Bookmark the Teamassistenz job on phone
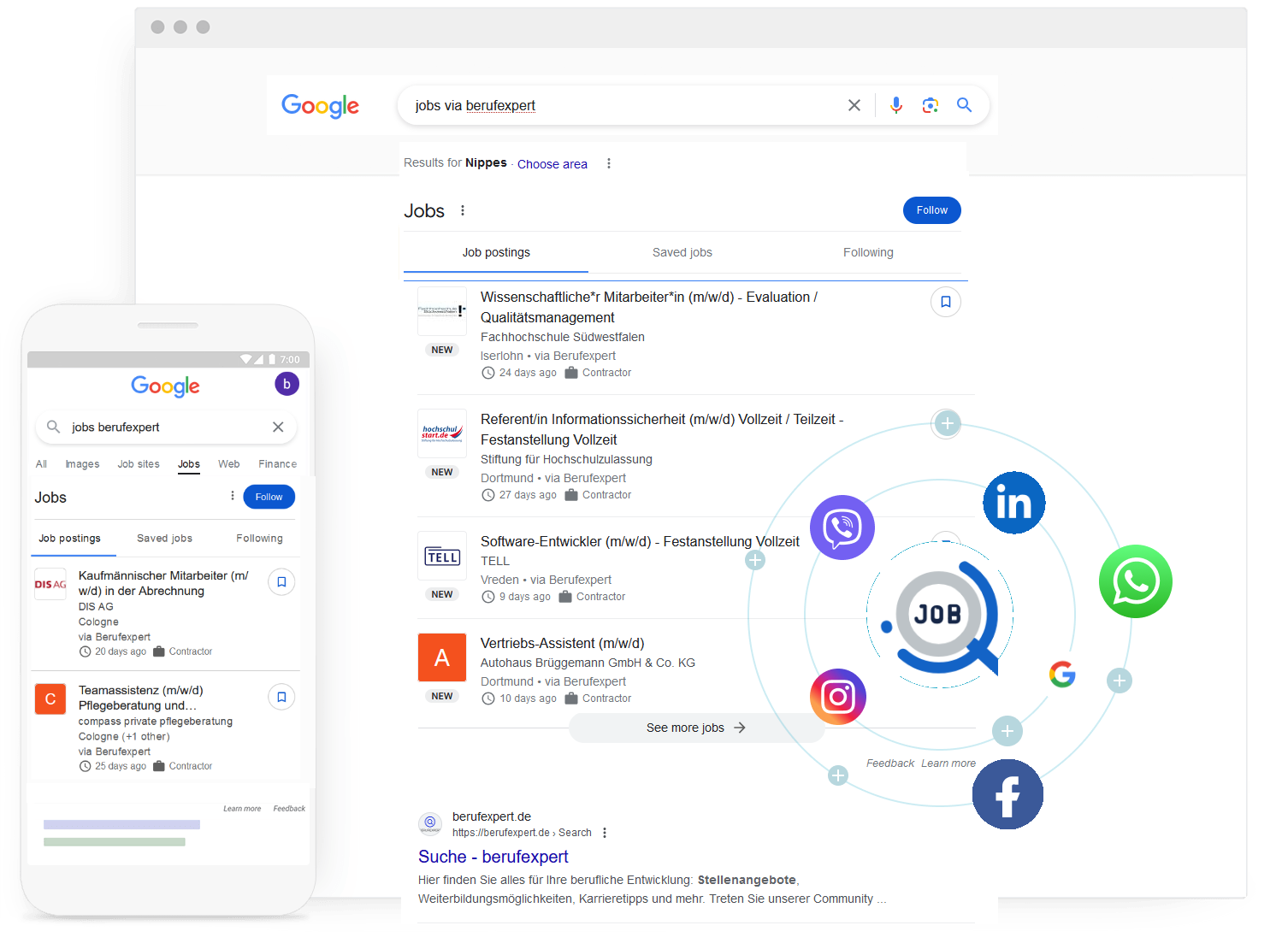The width and height of the screenshot is (1288, 949). [x=281, y=697]
